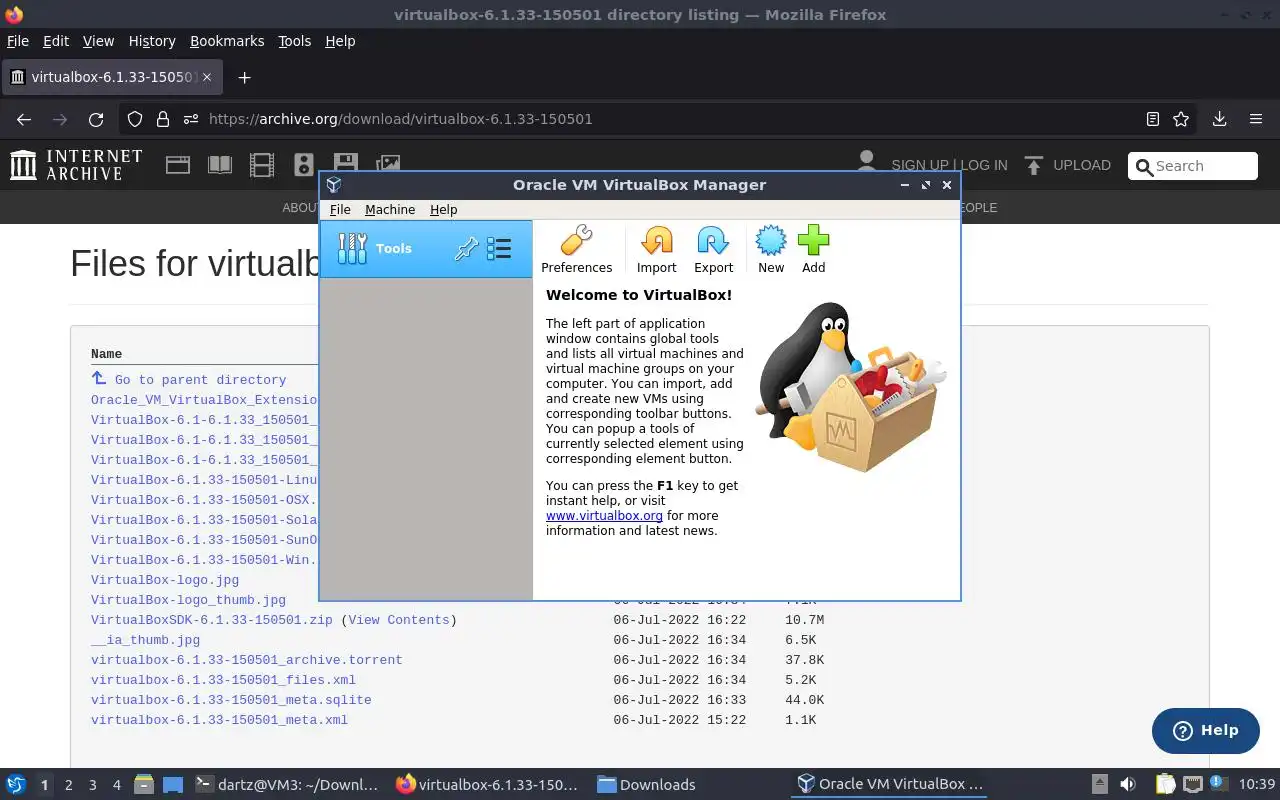
Task: Open Firefox History menu
Action: pos(152,41)
